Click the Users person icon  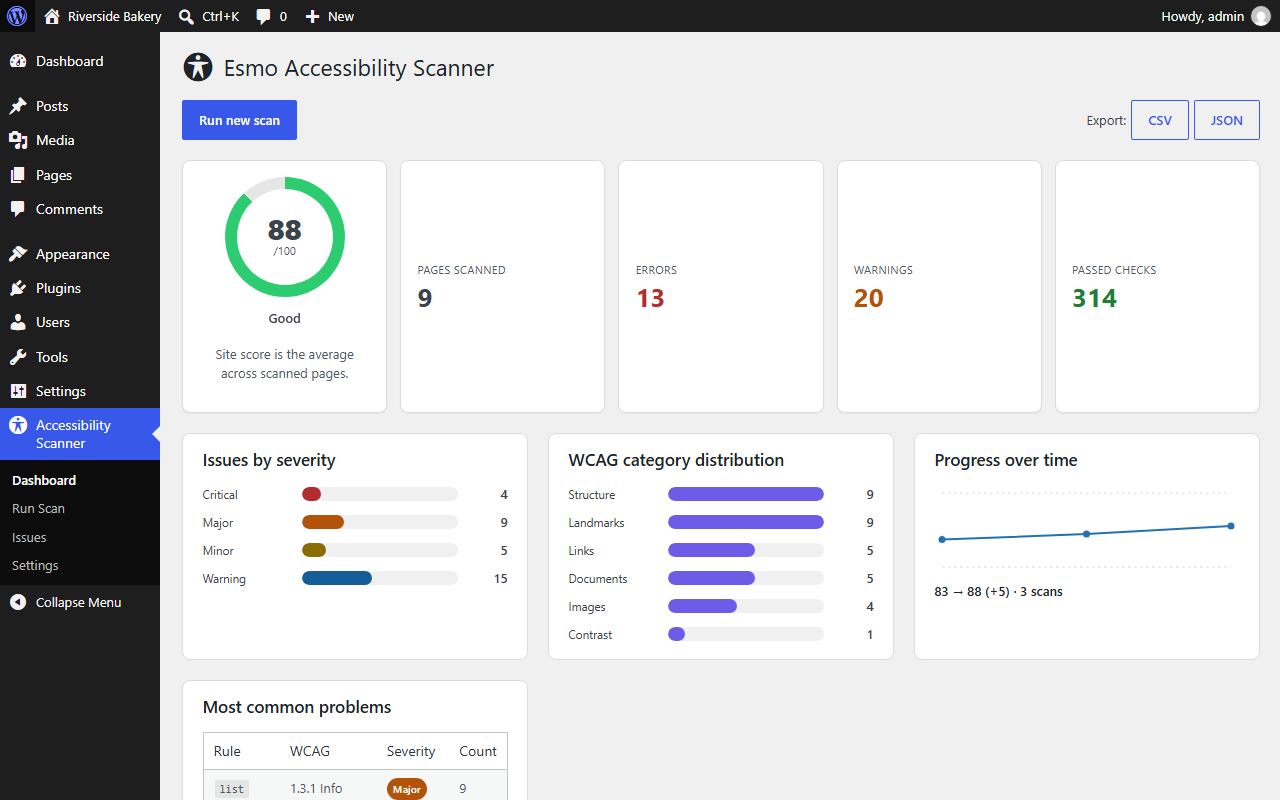[x=18, y=322]
